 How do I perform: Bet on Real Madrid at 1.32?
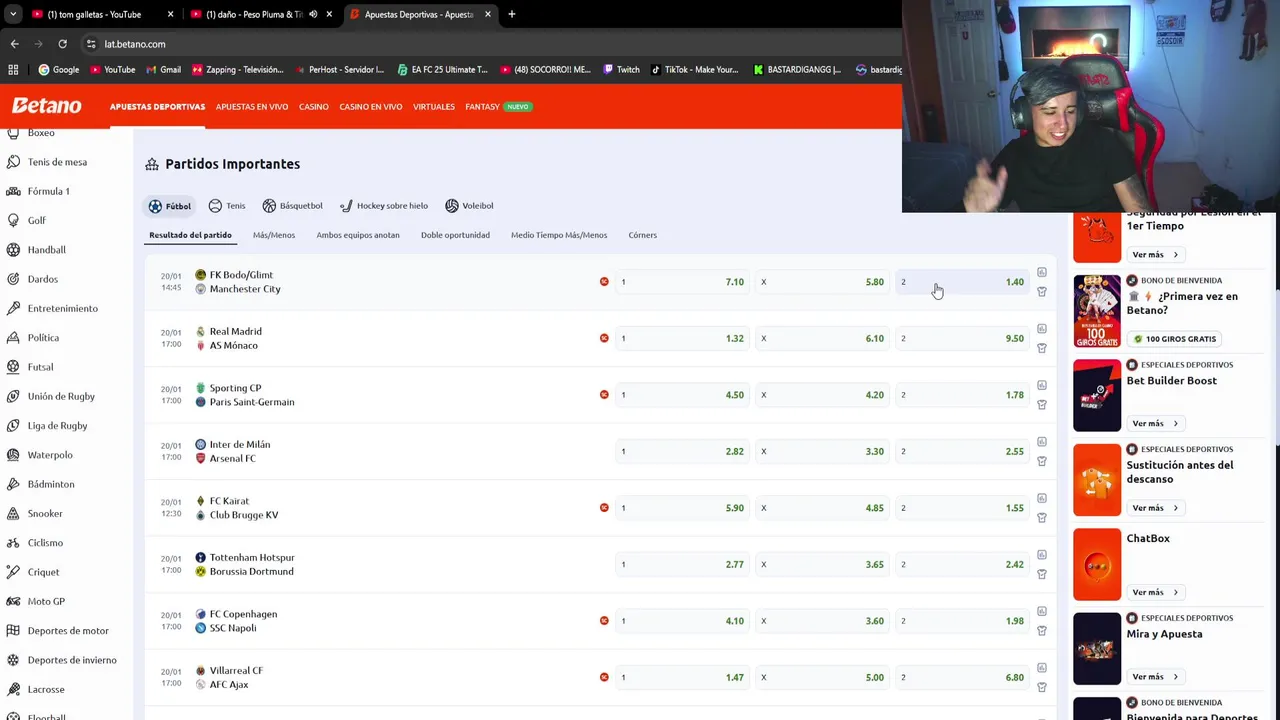coord(682,338)
